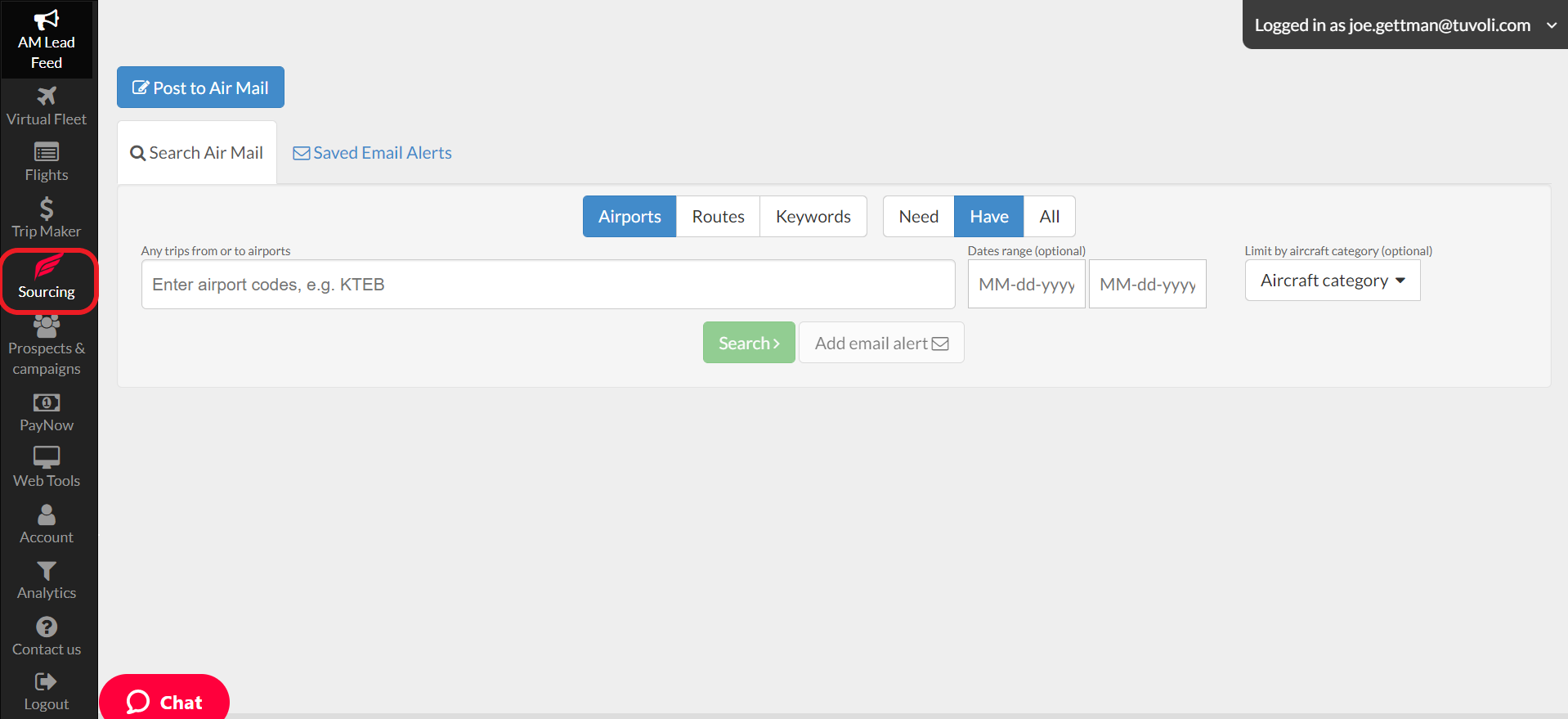The width and height of the screenshot is (1568, 719).
Task: Select the Need filter toggle
Action: pos(918,217)
